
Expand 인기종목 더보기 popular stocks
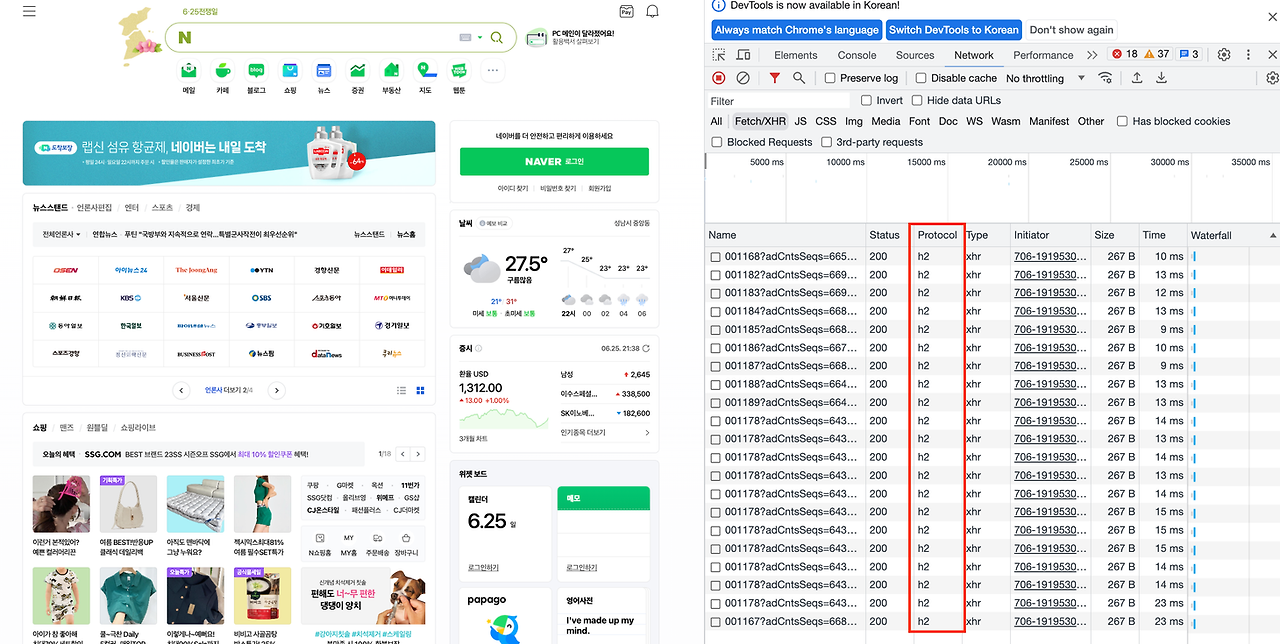[x=605, y=433]
